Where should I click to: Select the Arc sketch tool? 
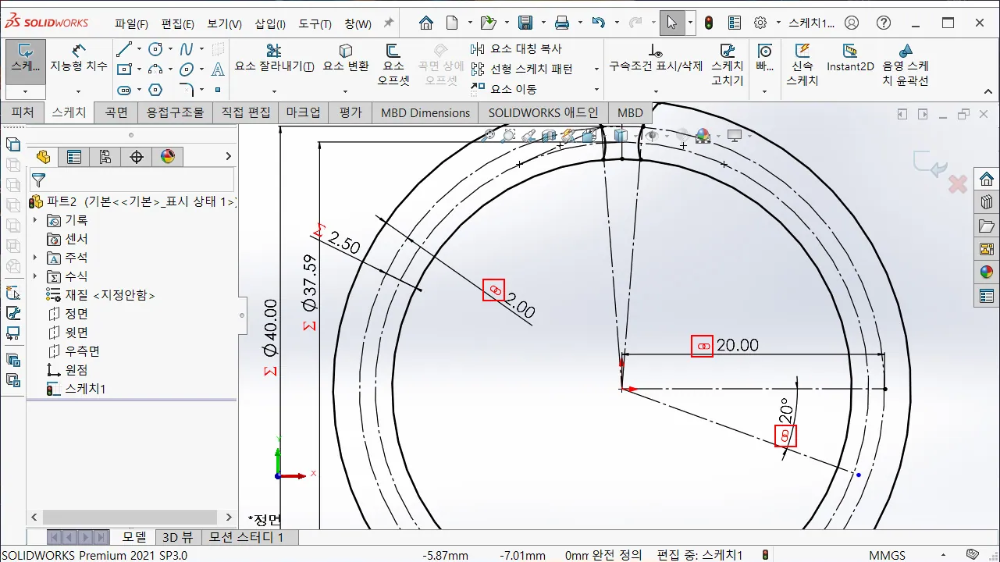click(156, 69)
